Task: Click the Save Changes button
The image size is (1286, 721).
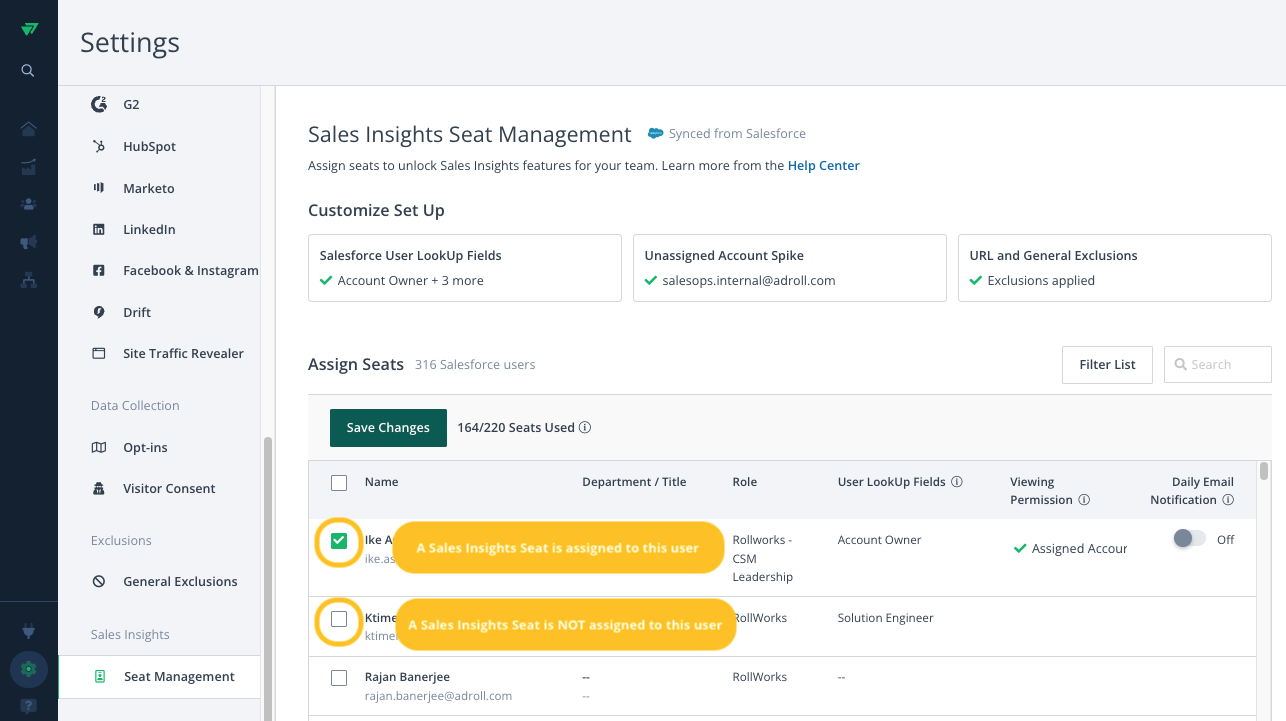Action: click(388, 427)
